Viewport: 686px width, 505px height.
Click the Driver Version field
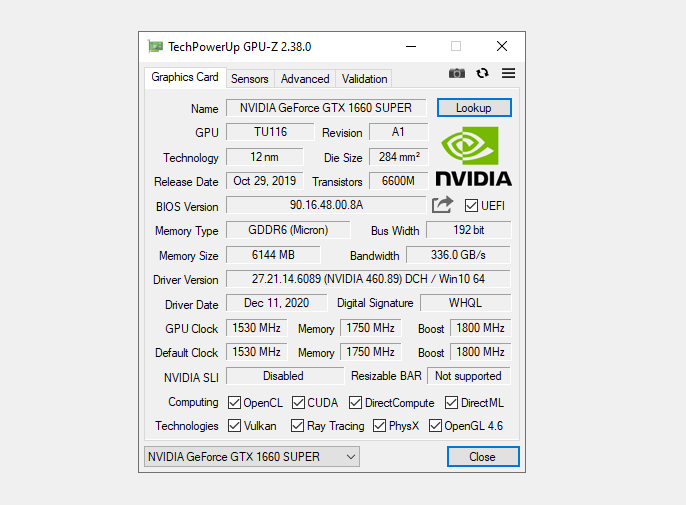[368, 279]
